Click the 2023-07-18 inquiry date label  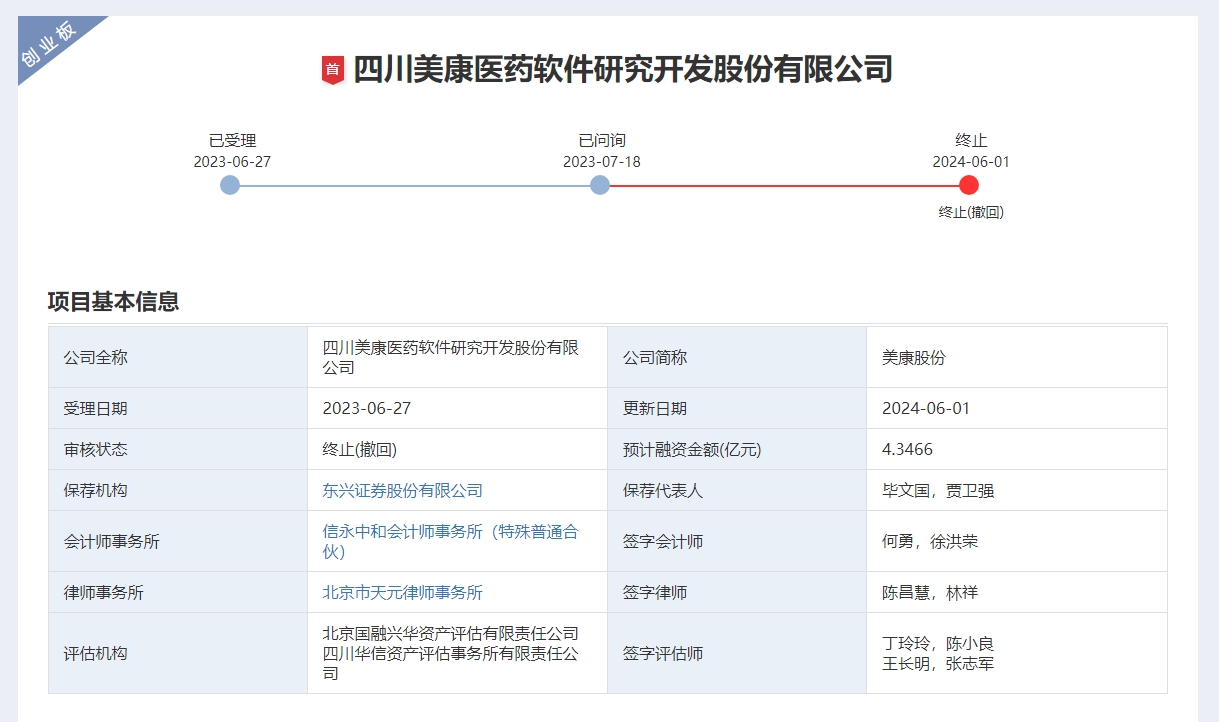click(x=601, y=162)
